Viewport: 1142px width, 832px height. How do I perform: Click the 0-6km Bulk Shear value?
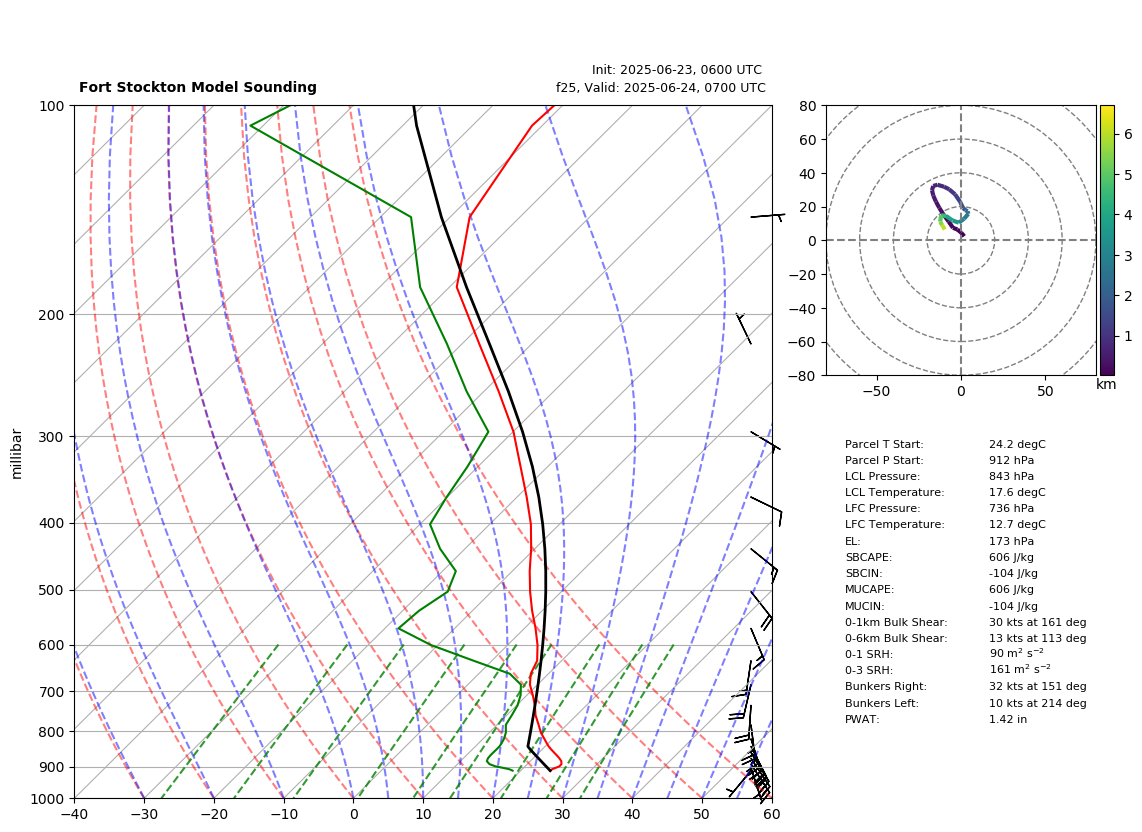1037,638
